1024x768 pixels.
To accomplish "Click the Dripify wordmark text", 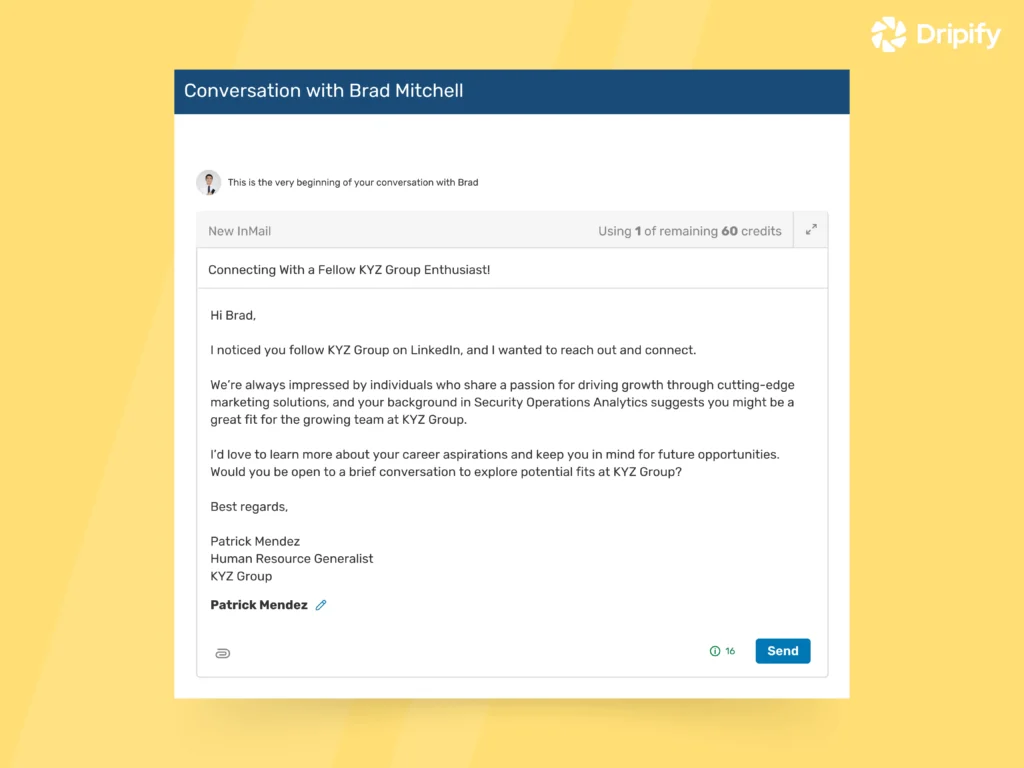I will pos(955,34).
